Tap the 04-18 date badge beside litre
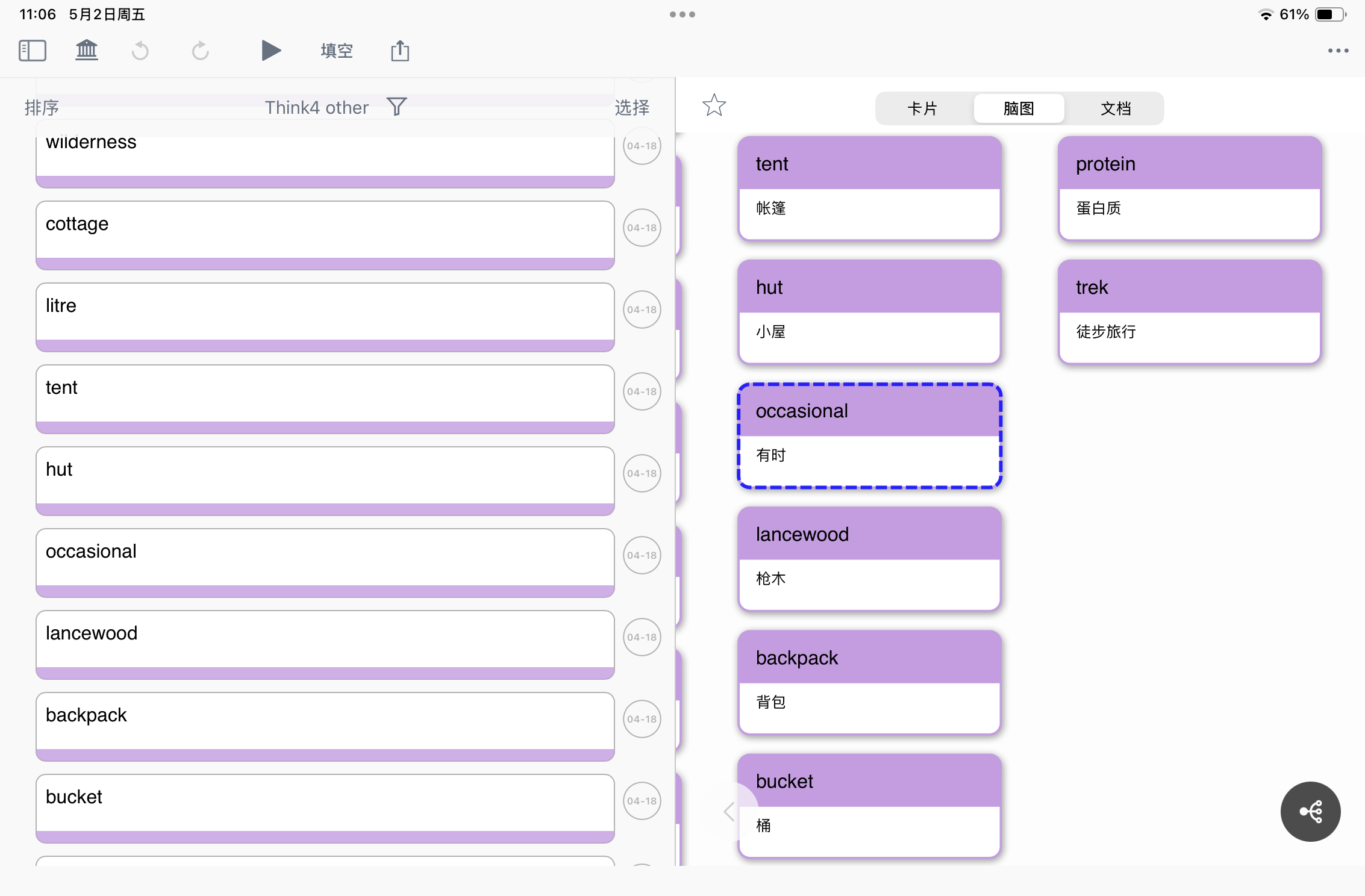Screen dimensions: 1365x896 tap(642, 310)
